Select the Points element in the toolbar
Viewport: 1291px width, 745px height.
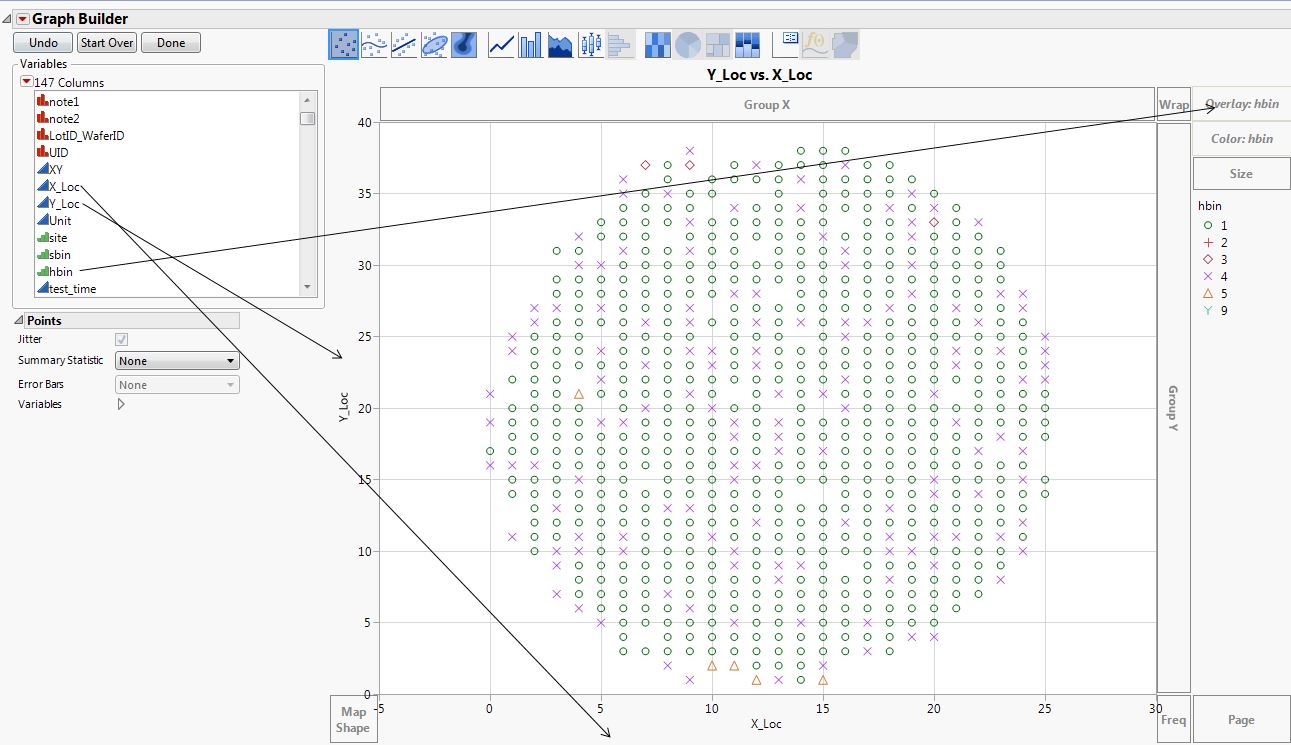(343, 43)
